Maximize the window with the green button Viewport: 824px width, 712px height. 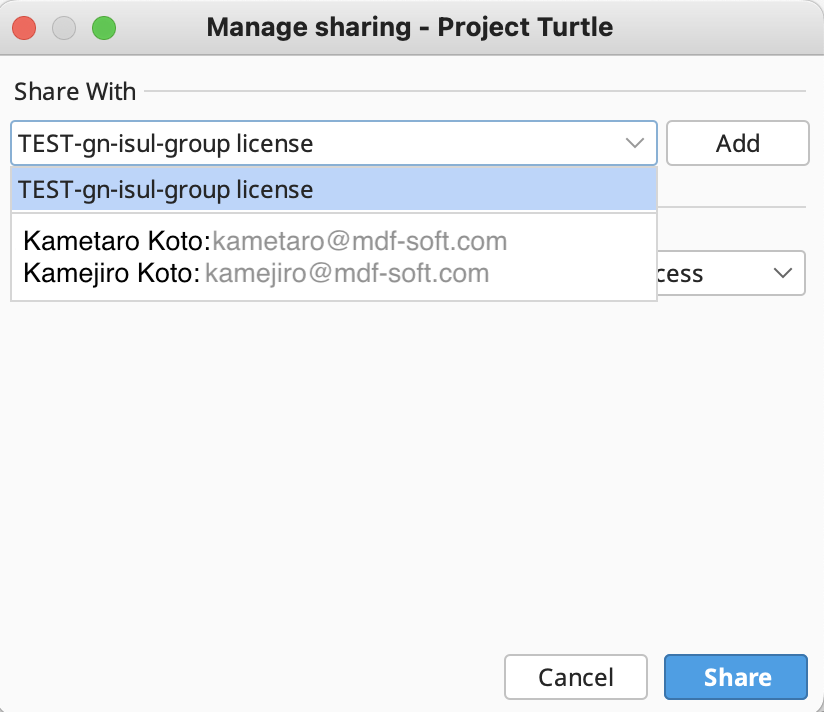(103, 27)
